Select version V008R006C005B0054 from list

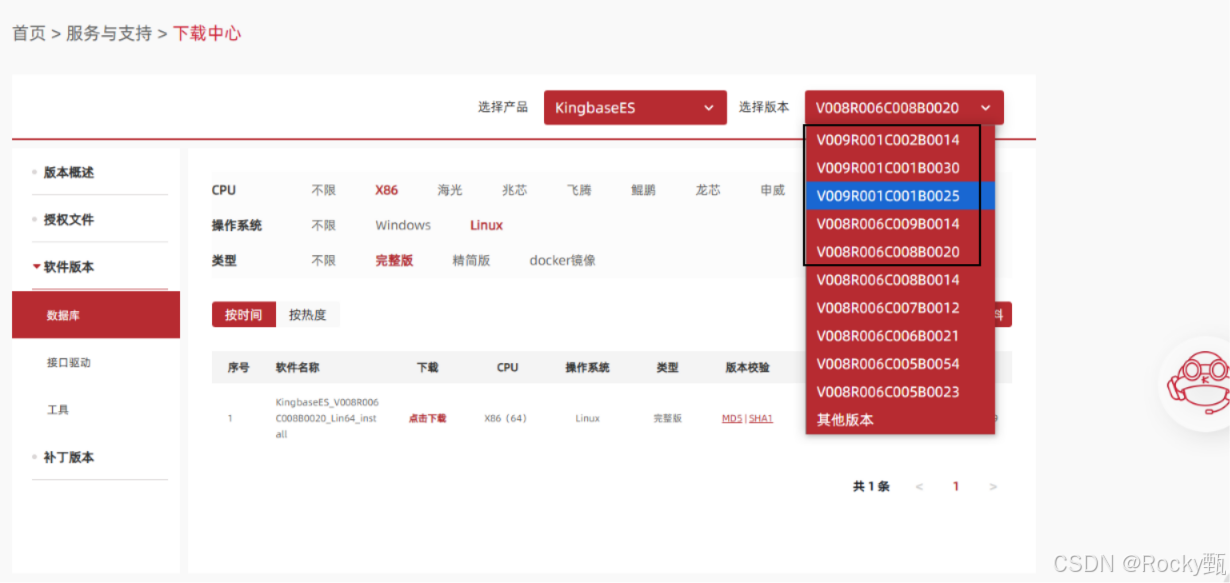(900, 364)
